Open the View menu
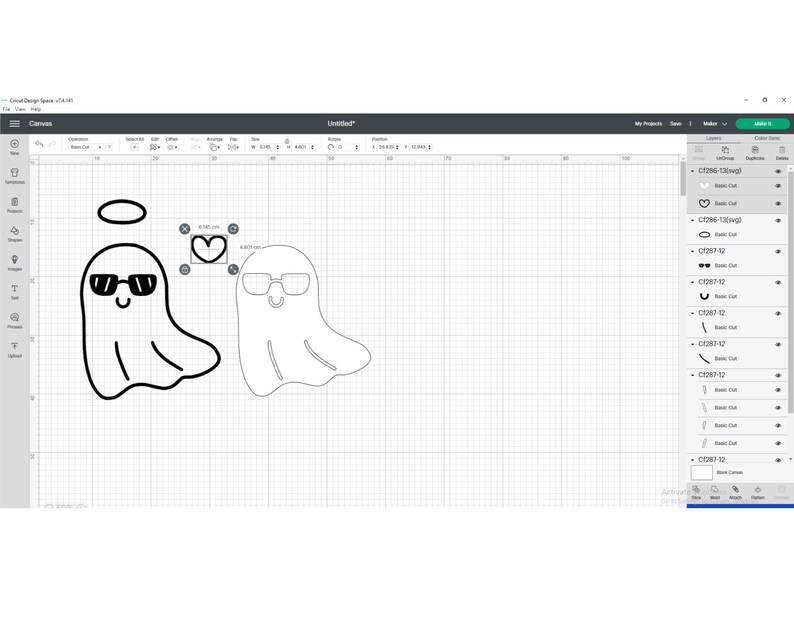 click(x=20, y=109)
